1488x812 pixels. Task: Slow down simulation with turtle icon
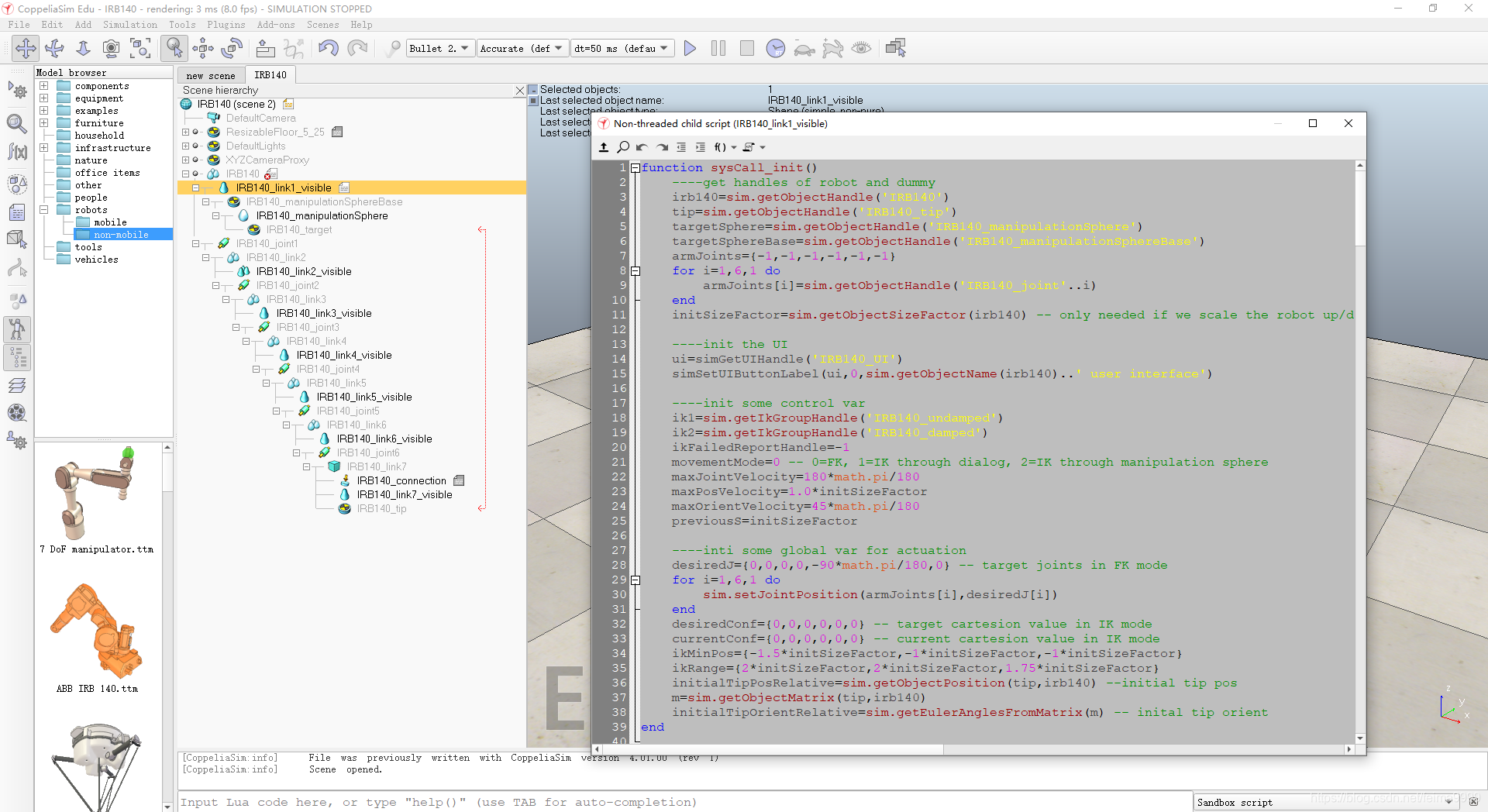coord(804,49)
